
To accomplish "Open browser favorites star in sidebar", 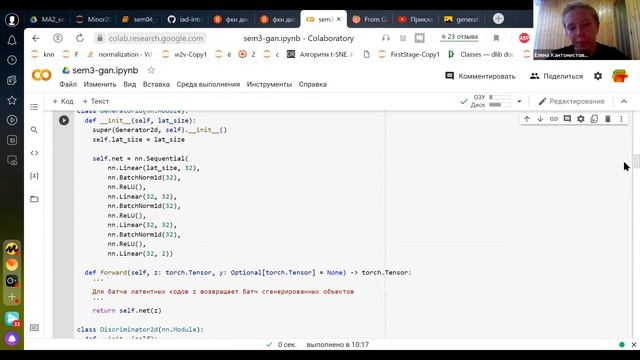I will (x=12, y=100).
